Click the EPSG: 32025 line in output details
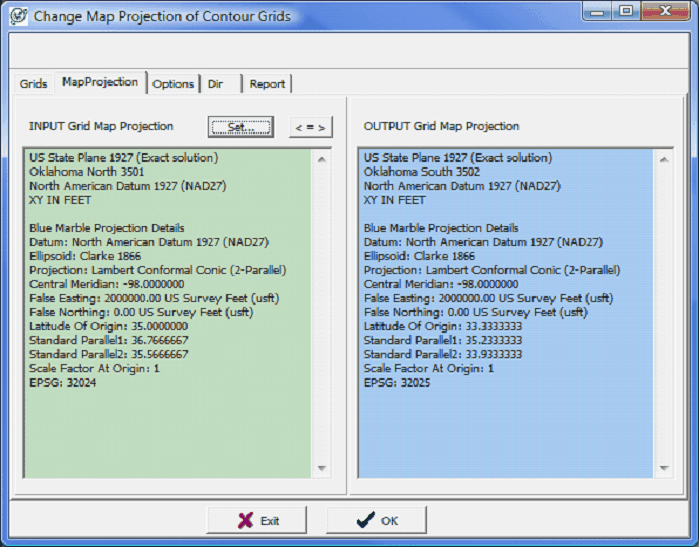The image size is (700, 548). click(398, 383)
